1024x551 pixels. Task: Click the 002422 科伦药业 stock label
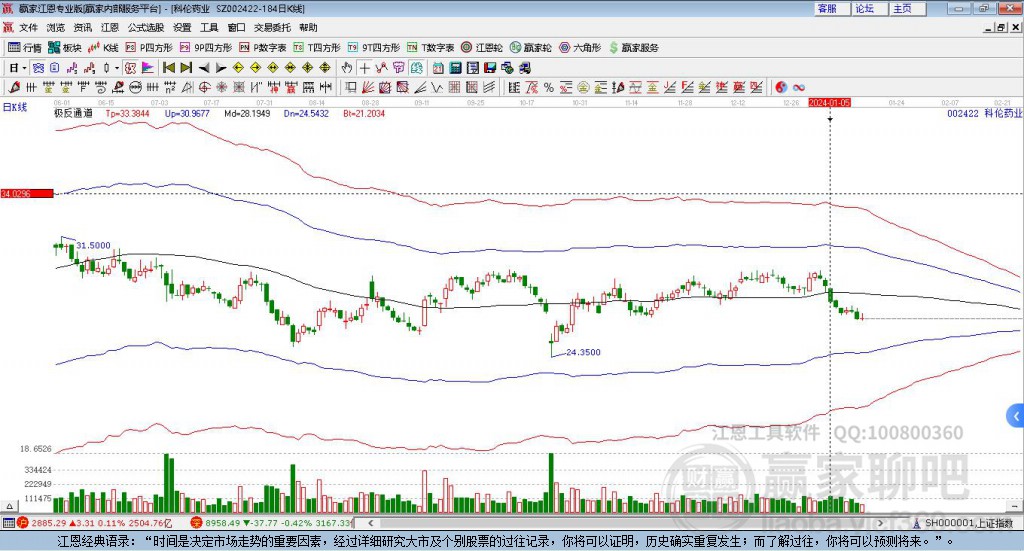coord(985,114)
